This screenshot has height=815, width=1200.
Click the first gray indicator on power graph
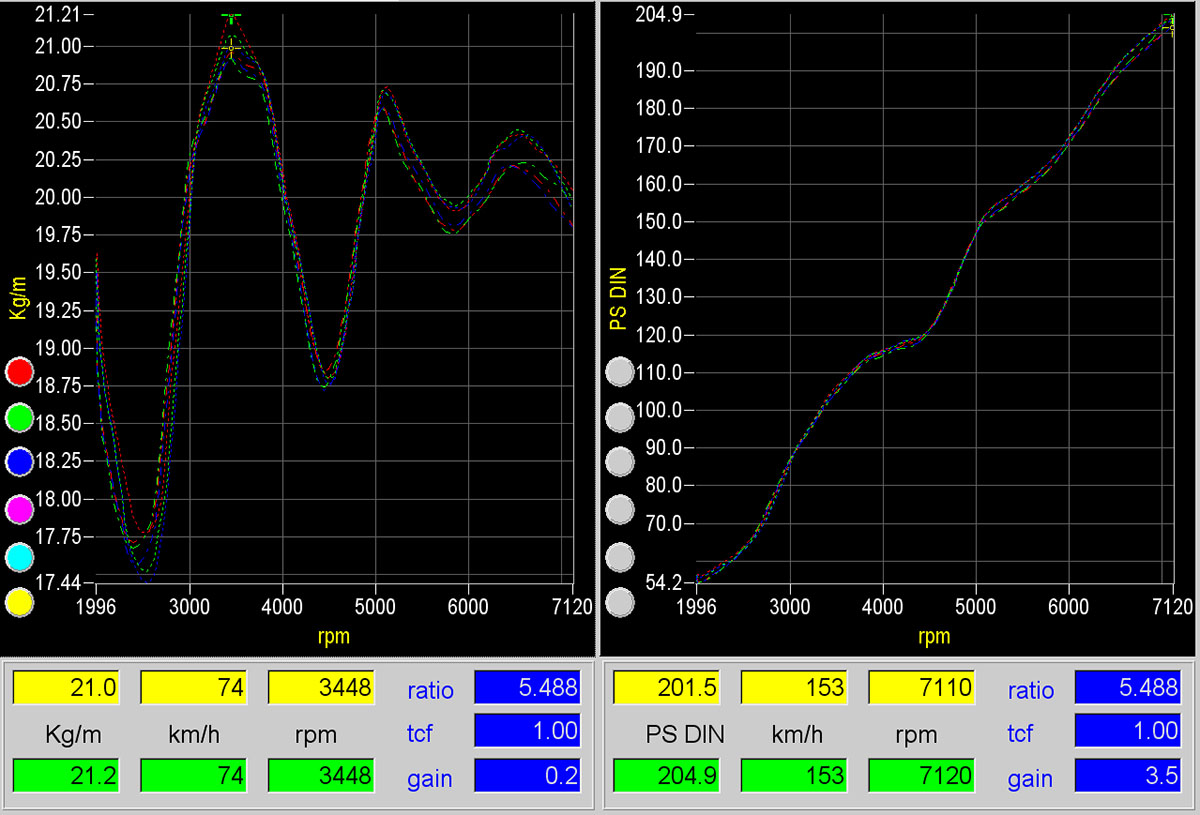620,372
